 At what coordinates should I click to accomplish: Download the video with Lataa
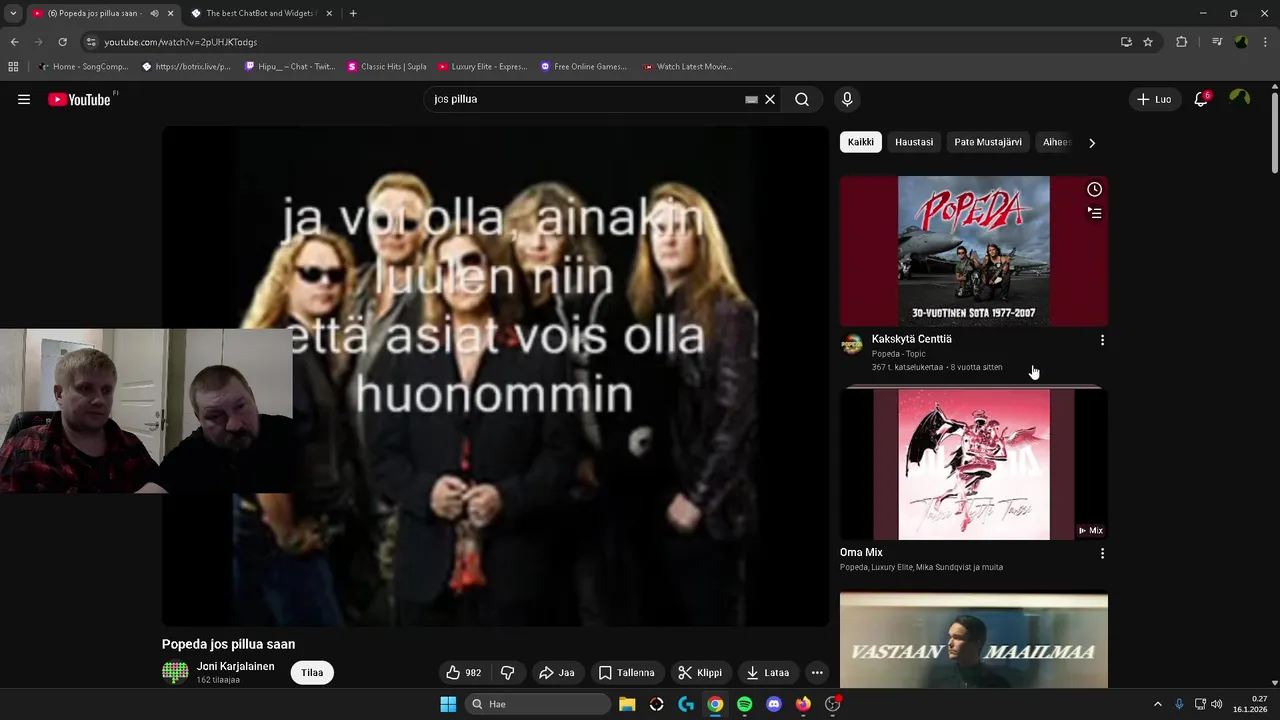768,673
